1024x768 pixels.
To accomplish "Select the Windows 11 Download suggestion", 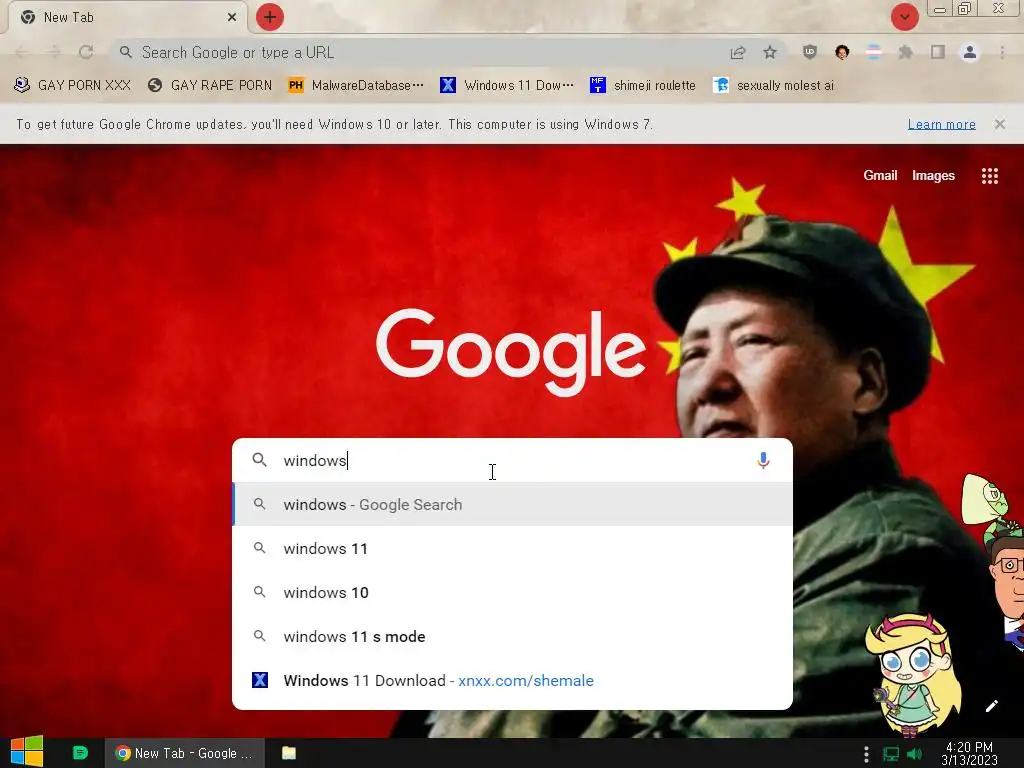I will pos(513,680).
